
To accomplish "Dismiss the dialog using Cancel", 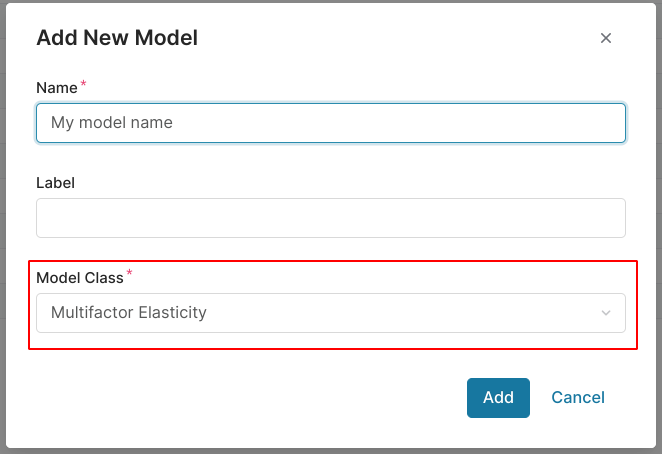I will pyautogui.click(x=578, y=397).
